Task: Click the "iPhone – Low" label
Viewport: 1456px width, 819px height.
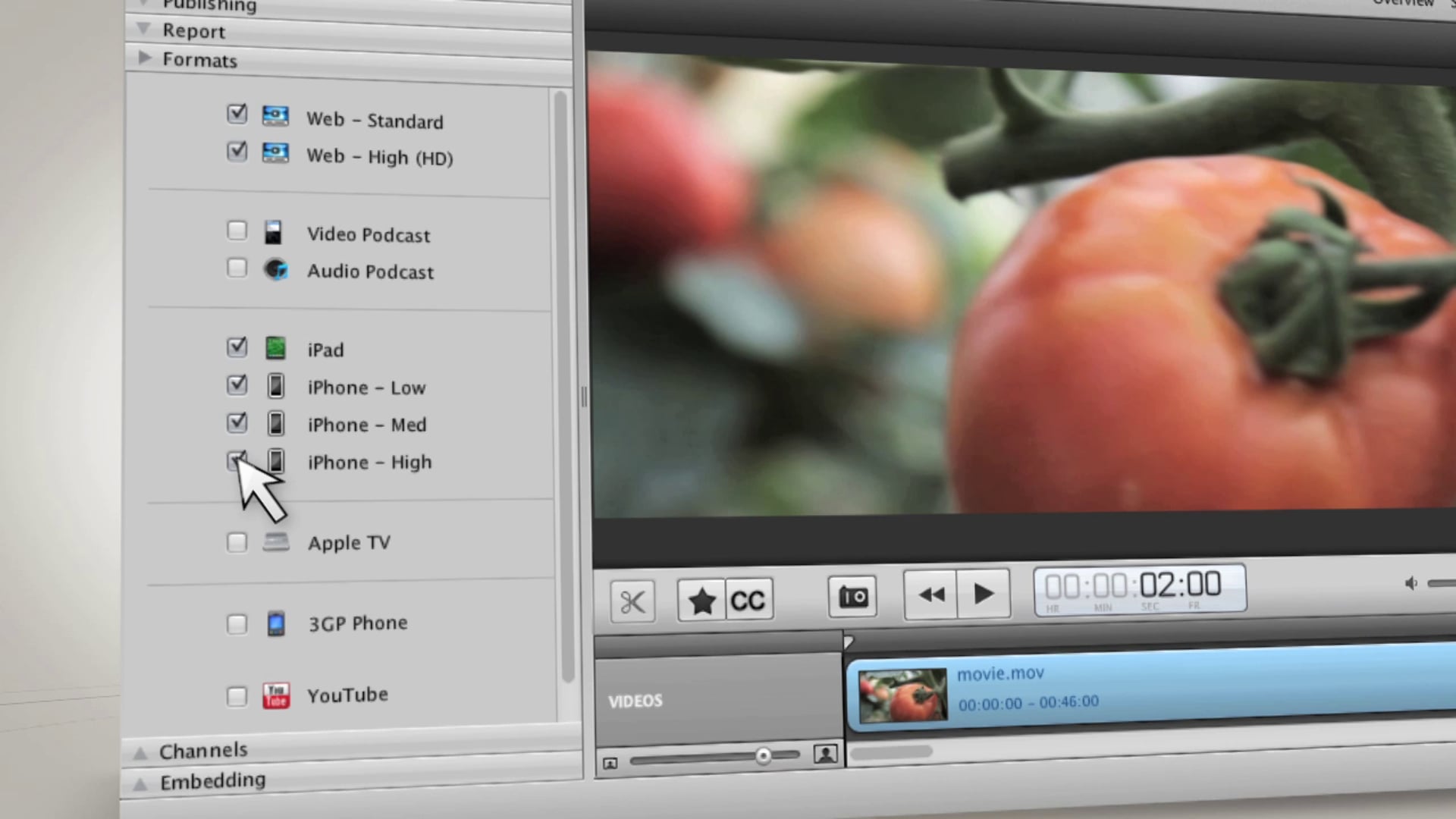Action: tap(367, 388)
